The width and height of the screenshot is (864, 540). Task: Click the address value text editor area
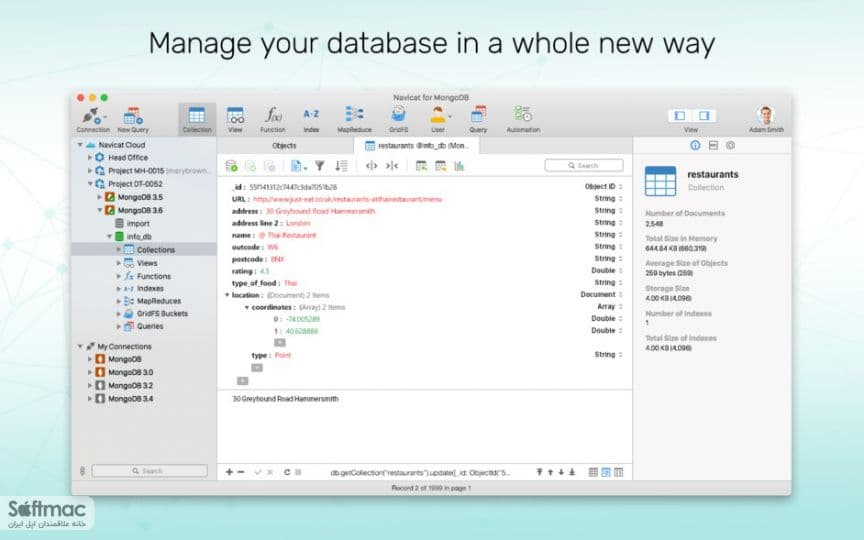tap(424, 427)
